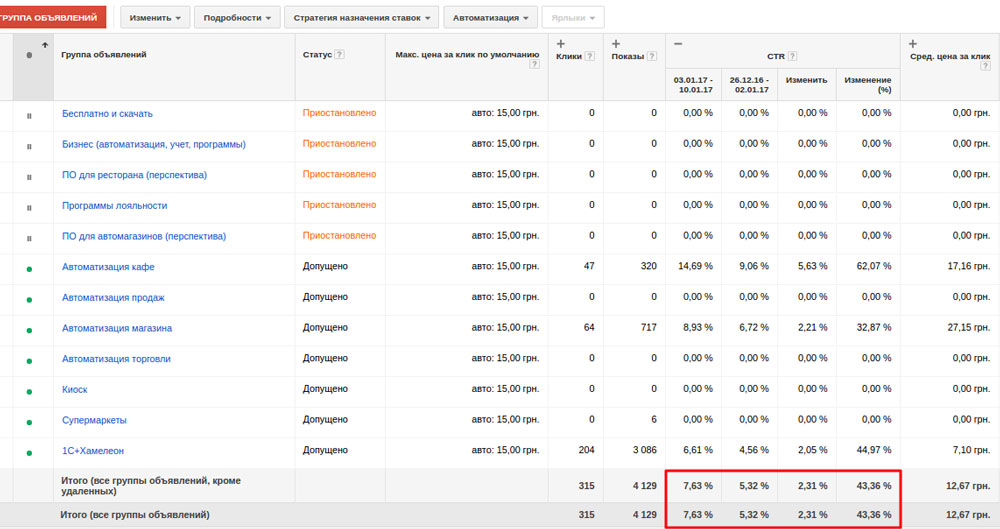The height and width of the screenshot is (529, 1000).
Task: Click CTR value '14,69 %'
Action: tap(695, 266)
